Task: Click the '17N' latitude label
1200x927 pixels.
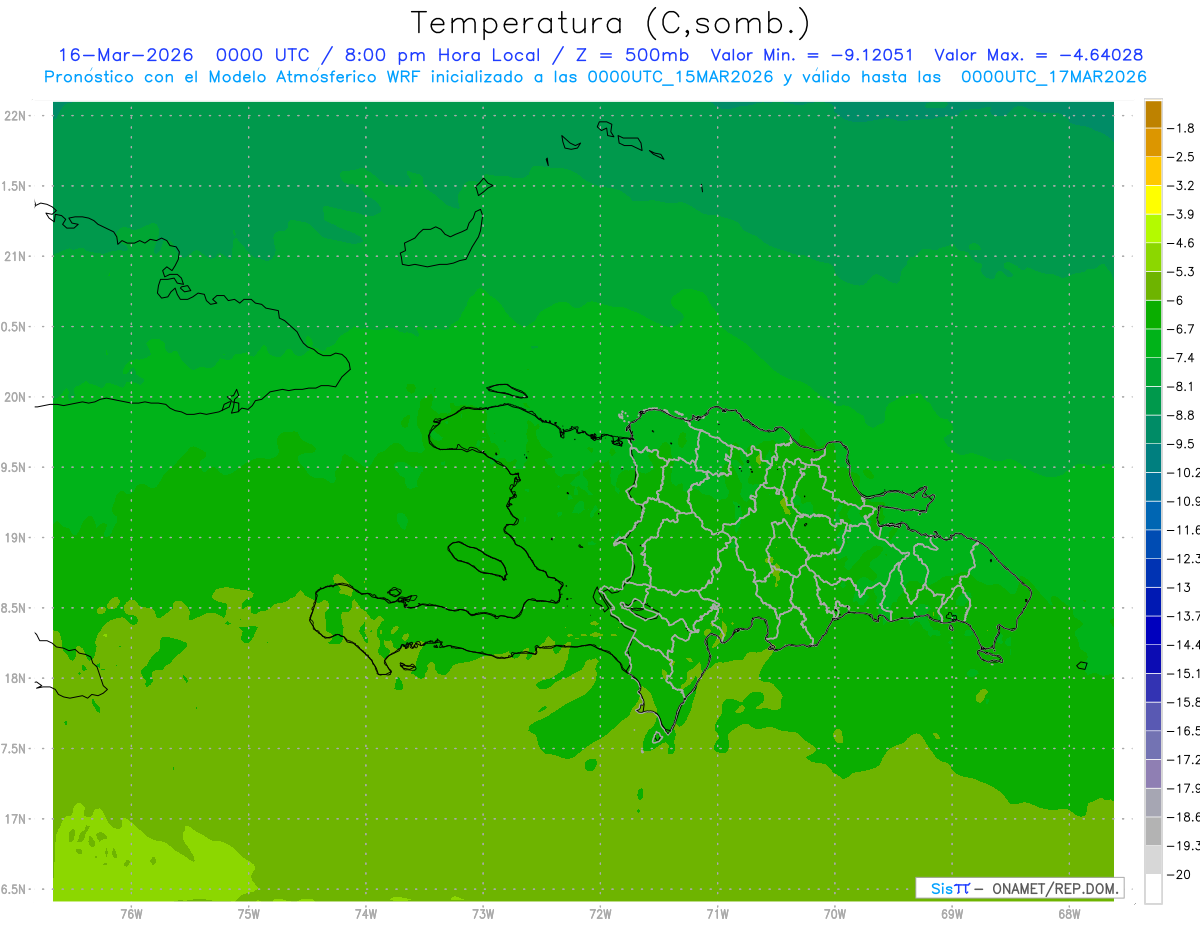Action: 14,819
